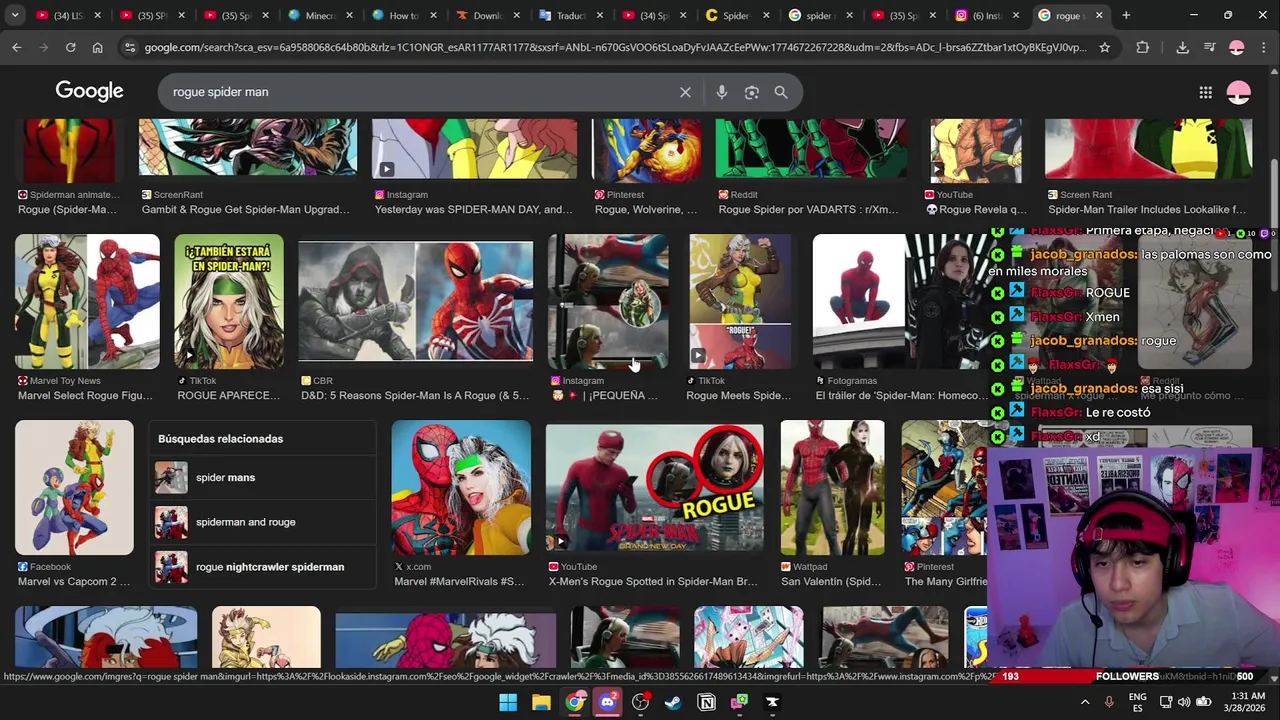The width and height of the screenshot is (1280, 720).
Task: Open Discord from the taskbar
Action: point(607,702)
